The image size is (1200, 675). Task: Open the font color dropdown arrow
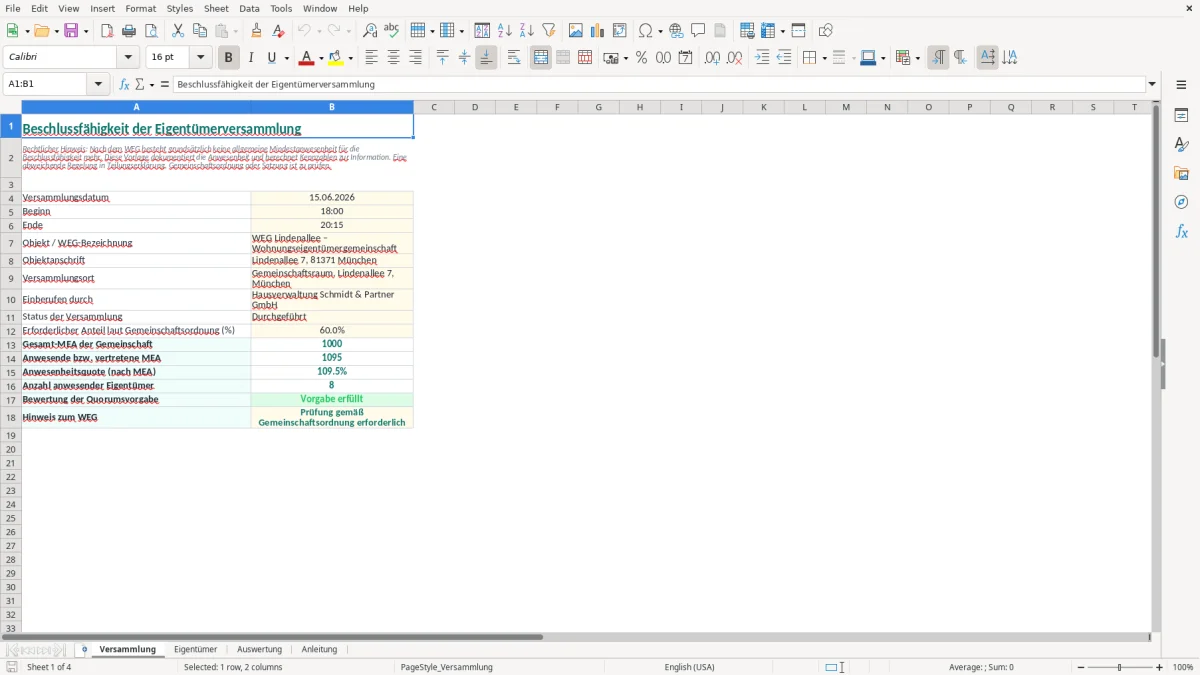click(321, 58)
